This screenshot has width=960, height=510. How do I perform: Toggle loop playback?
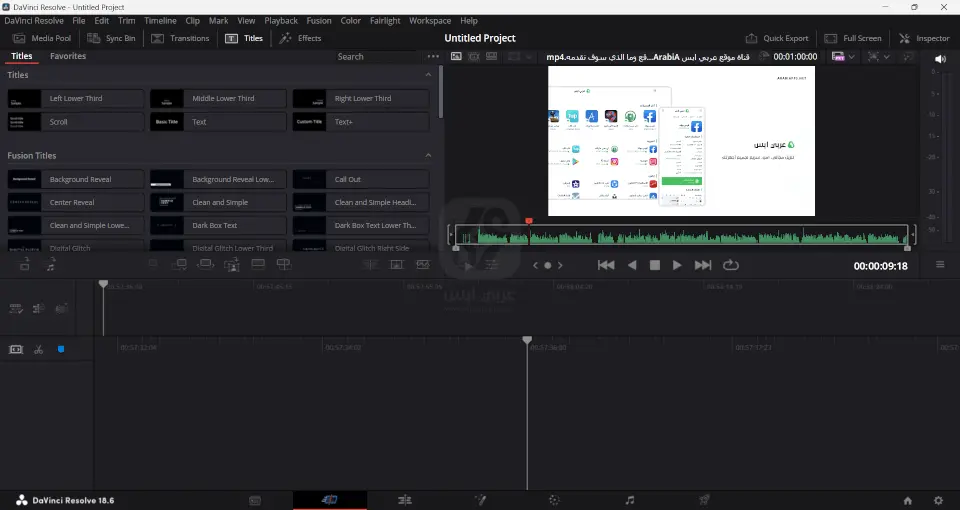(x=730, y=265)
